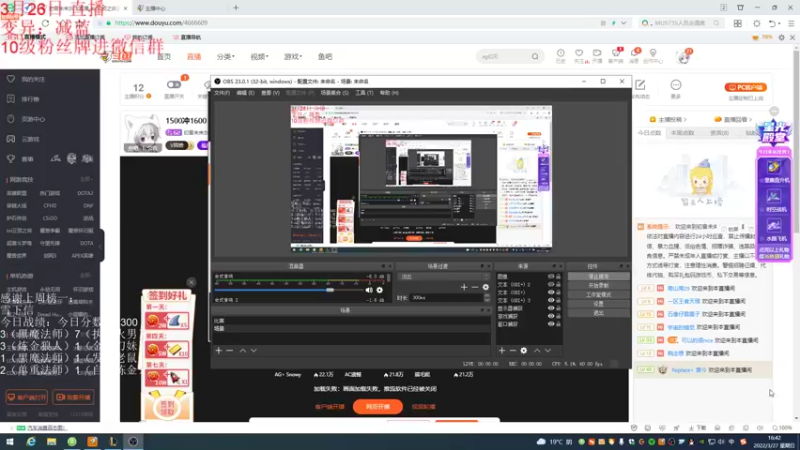Click 开始录制 start recording button in OBS
800x450 pixels.
[598, 286]
